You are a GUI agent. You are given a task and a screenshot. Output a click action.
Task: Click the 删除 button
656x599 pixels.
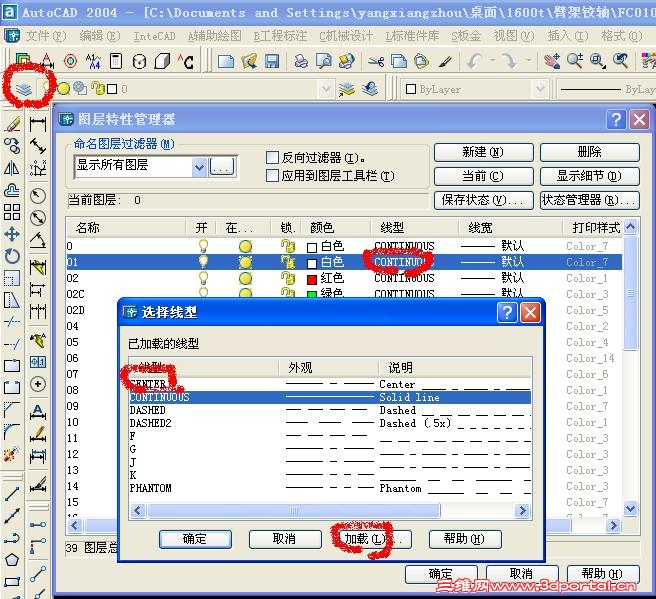[x=589, y=152]
